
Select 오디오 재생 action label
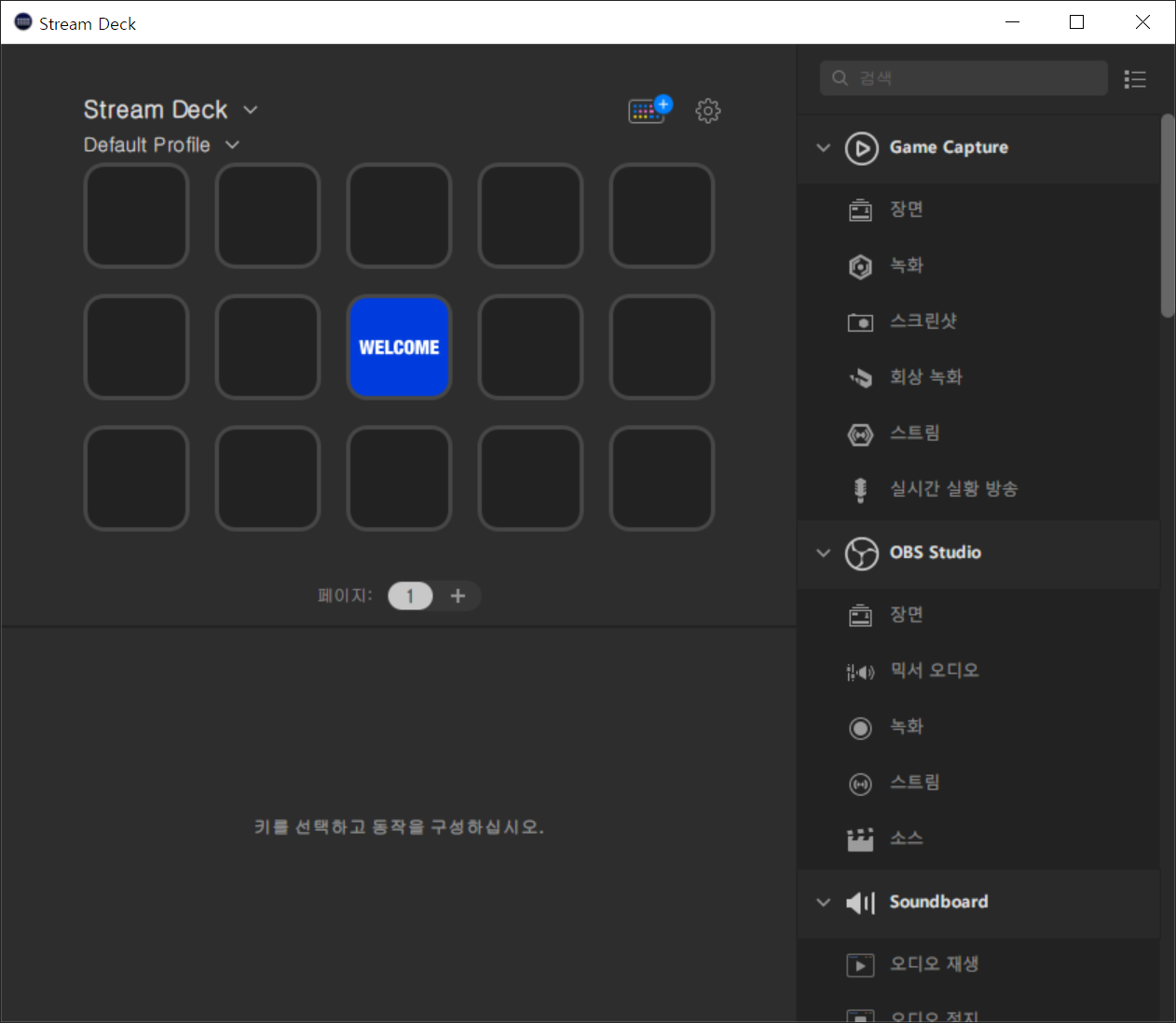coord(935,964)
